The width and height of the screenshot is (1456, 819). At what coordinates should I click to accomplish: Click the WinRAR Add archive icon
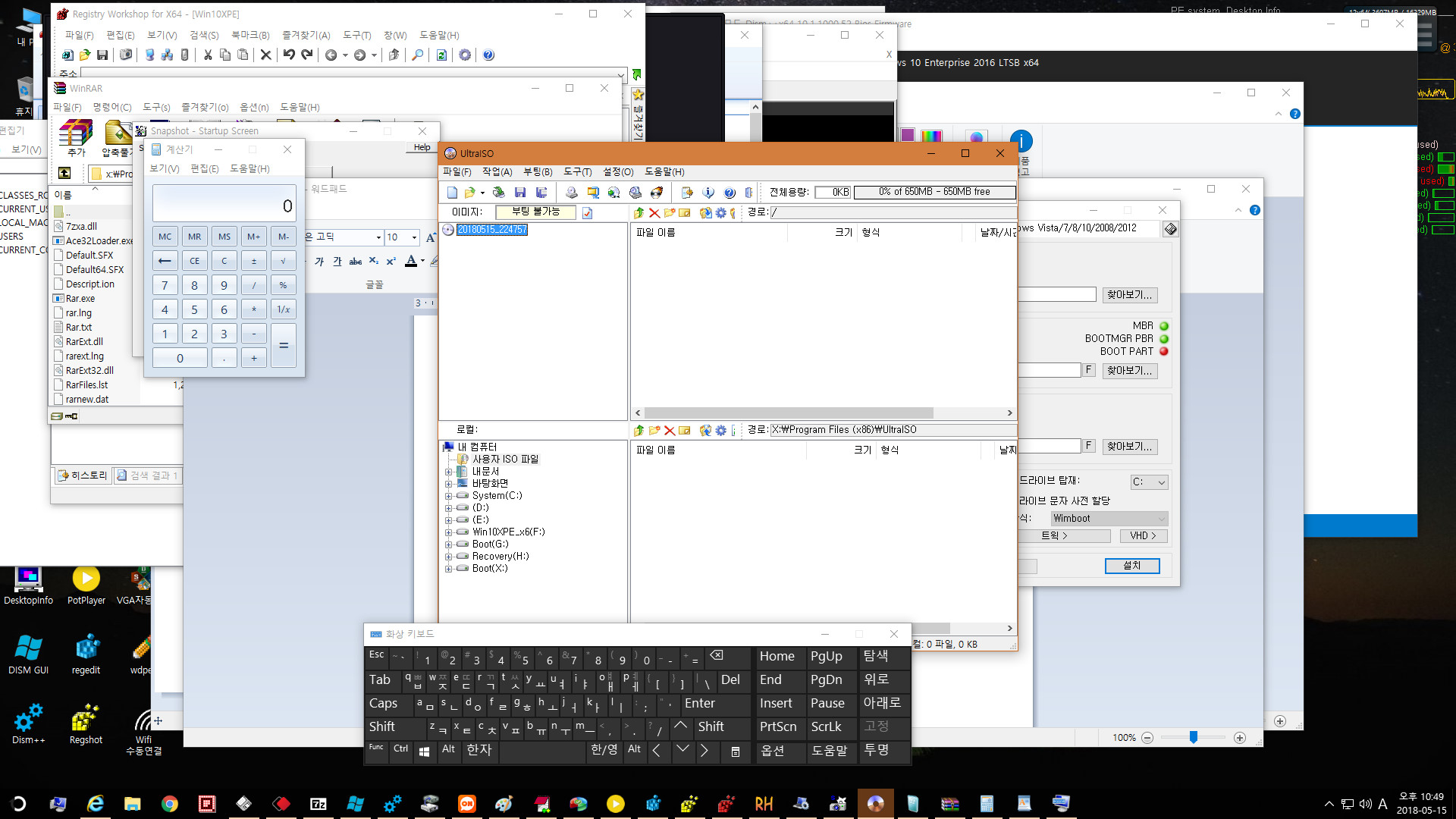click(x=76, y=139)
